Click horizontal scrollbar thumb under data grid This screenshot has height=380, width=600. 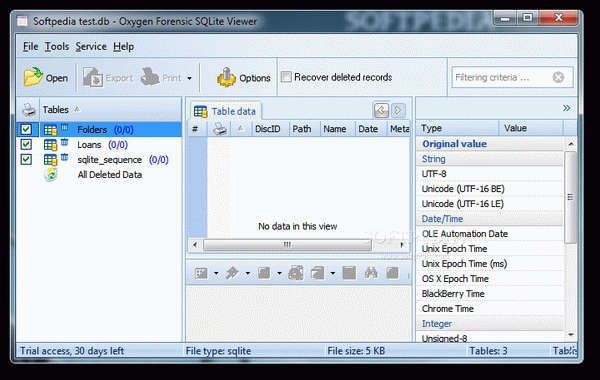(x=287, y=245)
